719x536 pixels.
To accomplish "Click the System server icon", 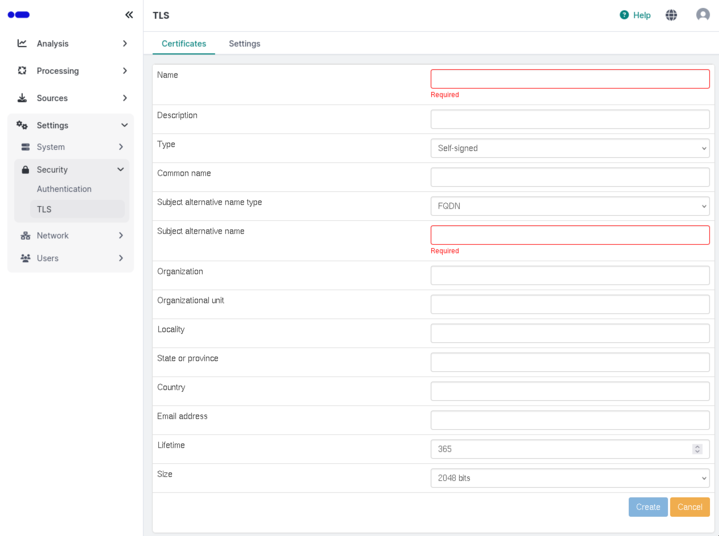I will [26, 147].
